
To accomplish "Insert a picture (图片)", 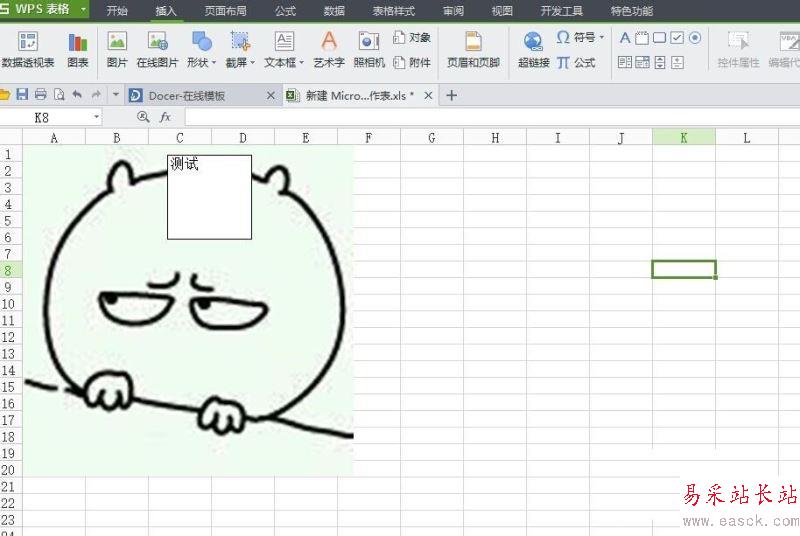I will coord(117,49).
